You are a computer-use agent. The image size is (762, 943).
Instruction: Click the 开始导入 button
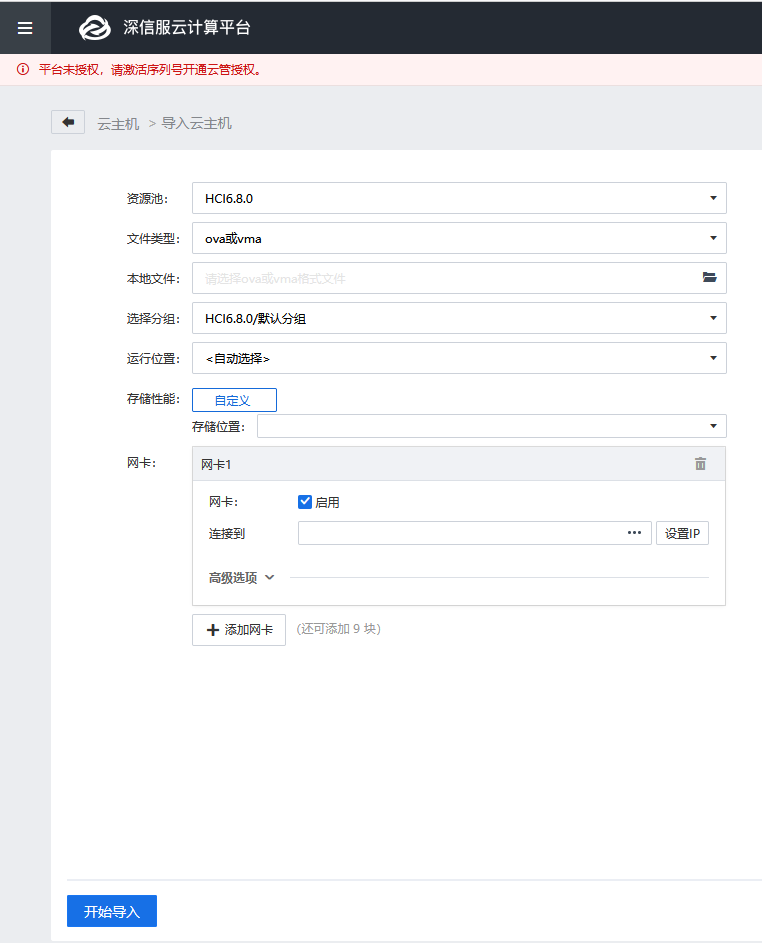pyautogui.click(x=112, y=911)
